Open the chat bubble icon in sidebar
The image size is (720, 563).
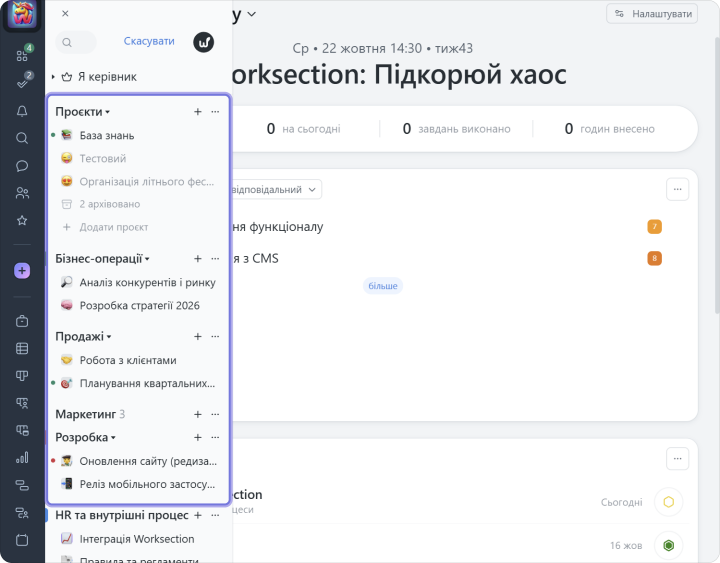pyautogui.click(x=22, y=165)
